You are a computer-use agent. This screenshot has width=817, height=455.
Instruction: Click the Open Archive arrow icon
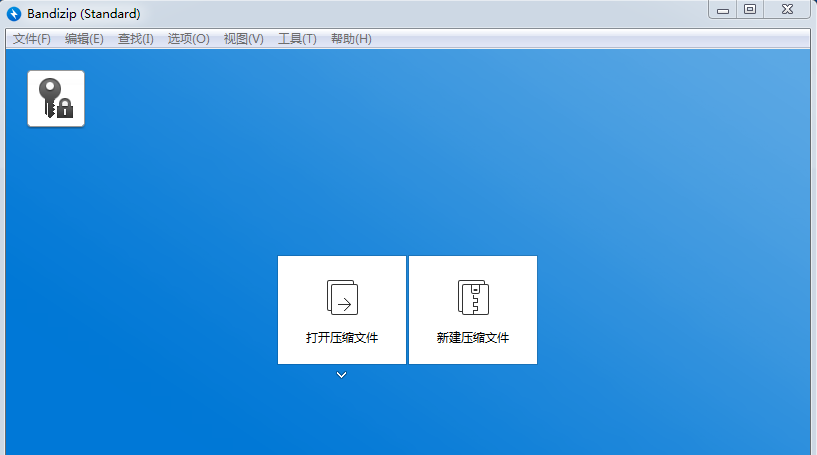pos(342,297)
